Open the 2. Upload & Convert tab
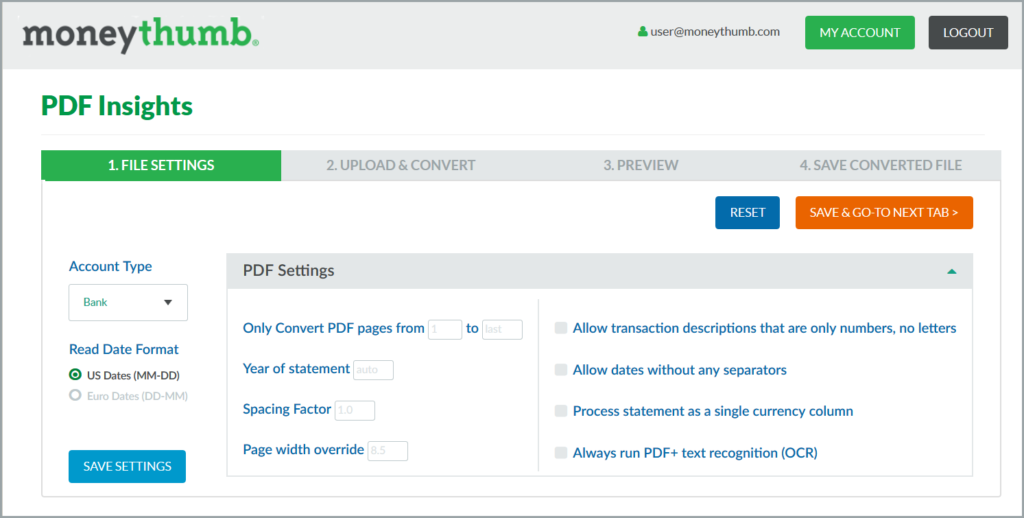 (401, 165)
